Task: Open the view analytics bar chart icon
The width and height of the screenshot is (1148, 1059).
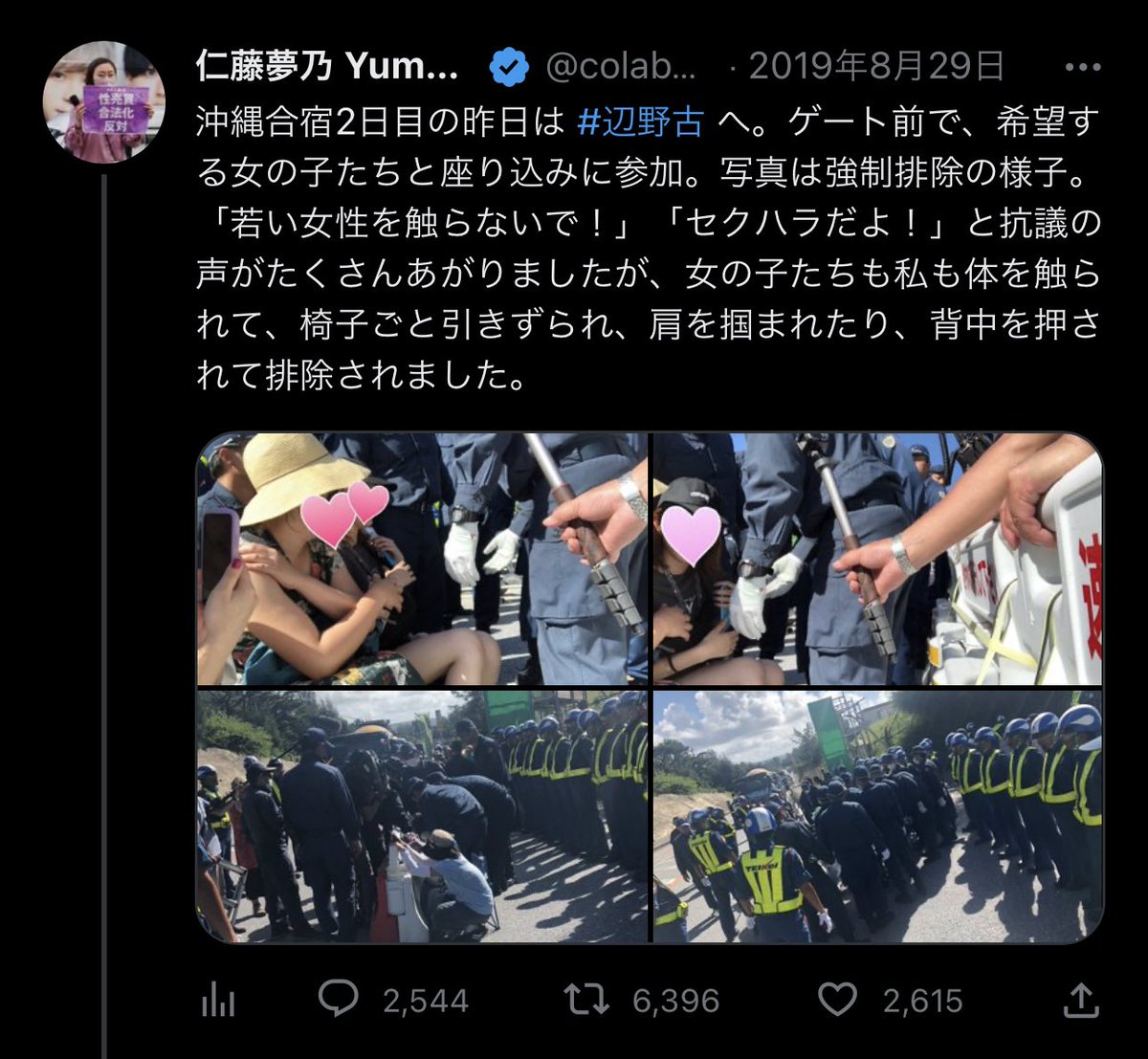Action: (x=218, y=1002)
